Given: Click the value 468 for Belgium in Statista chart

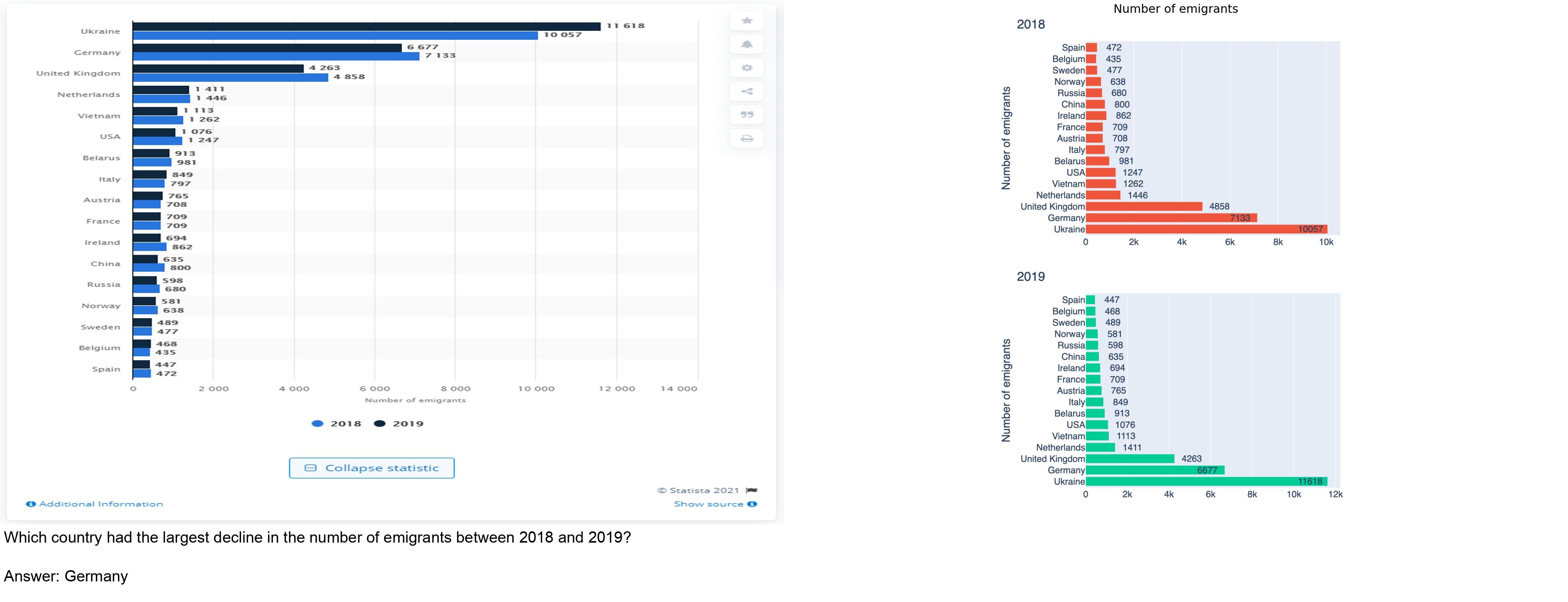Looking at the screenshot, I should tap(166, 344).
